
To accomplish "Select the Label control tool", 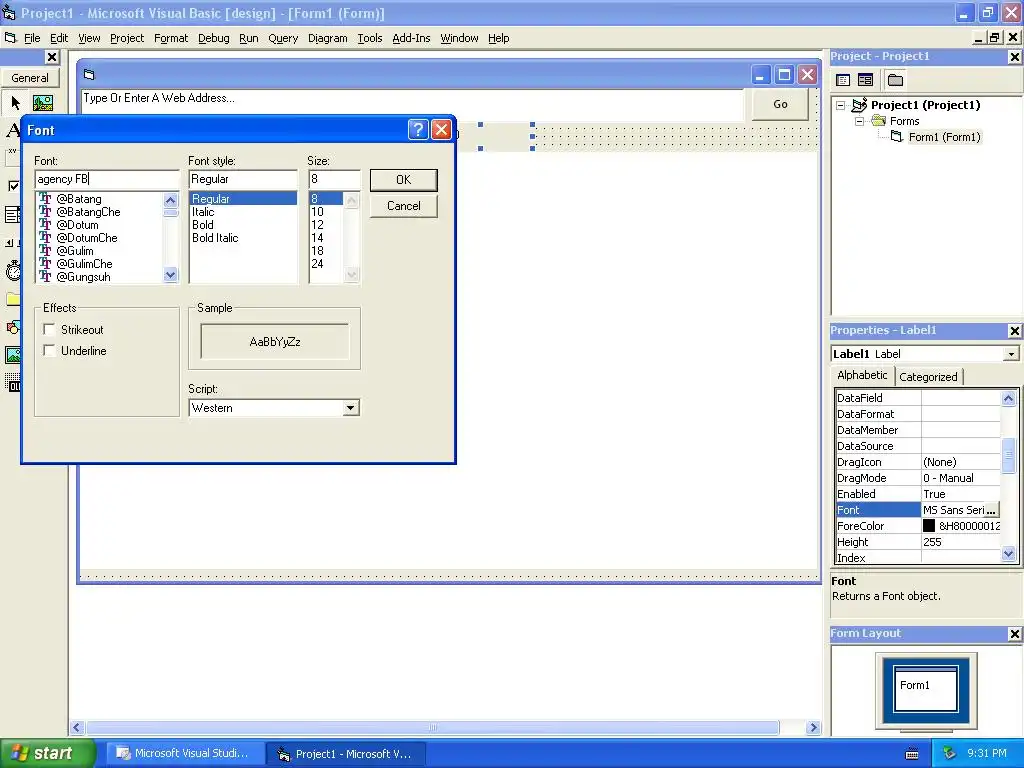I will point(12,130).
